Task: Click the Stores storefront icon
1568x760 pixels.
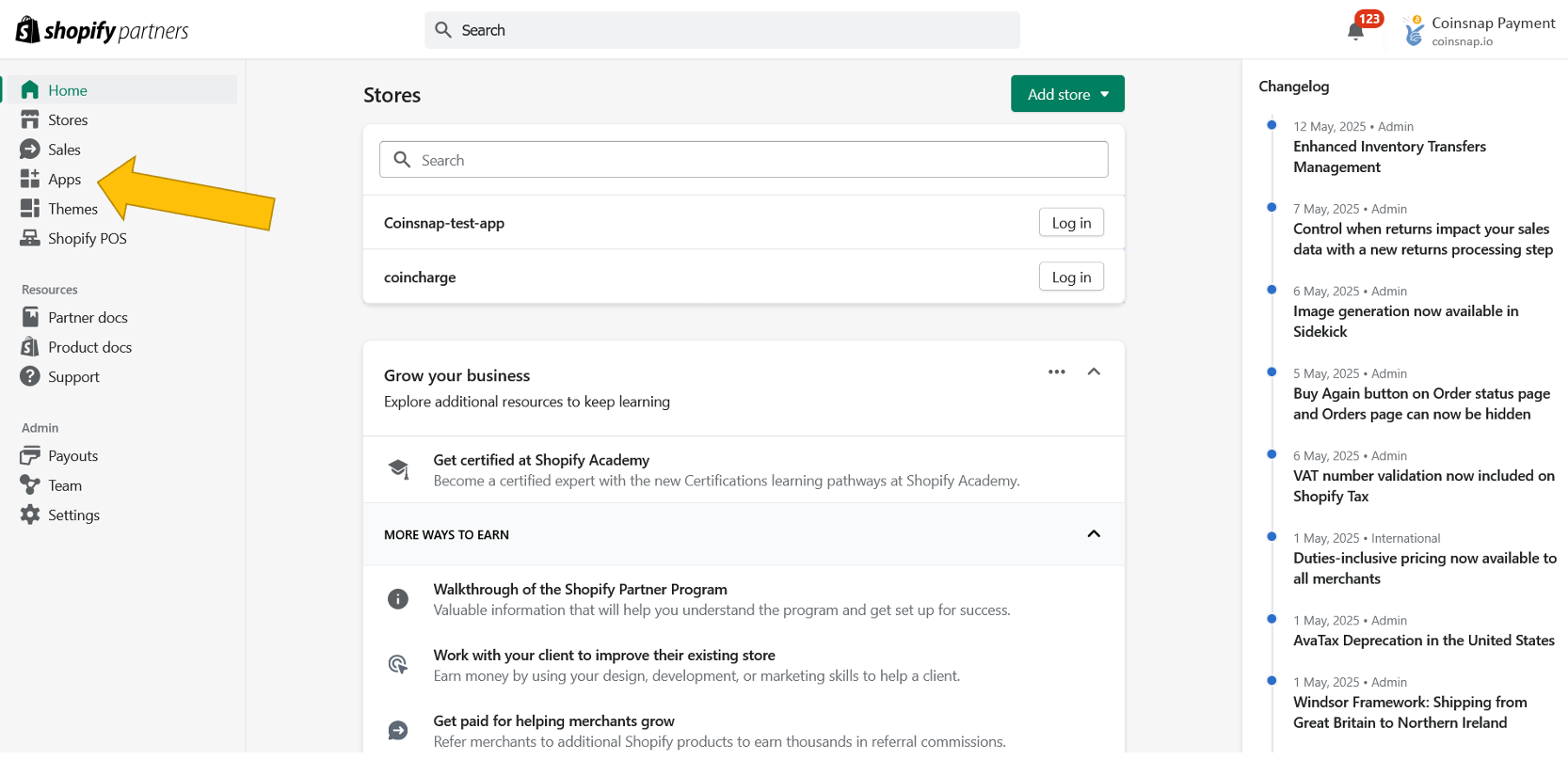Action: click(x=30, y=119)
